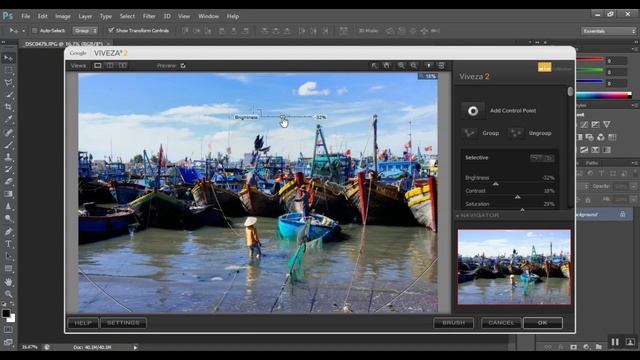Click the background color lightbulb icon in Viveza
This screenshot has height=360, width=640.
[429, 65]
